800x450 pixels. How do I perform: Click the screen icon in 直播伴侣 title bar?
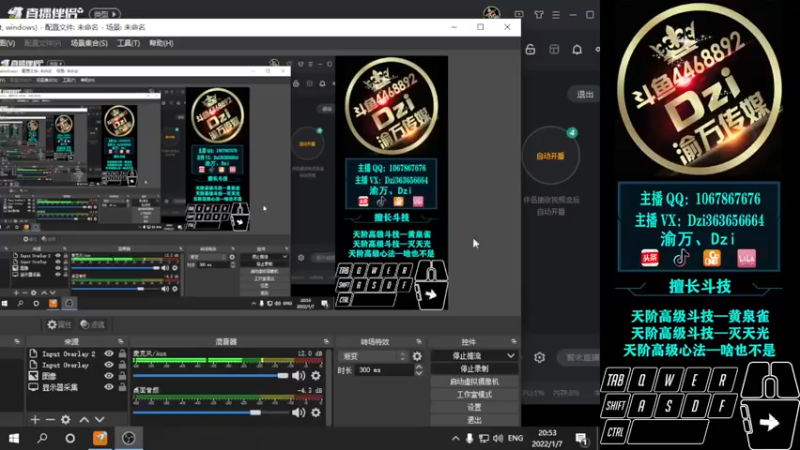pos(519,14)
